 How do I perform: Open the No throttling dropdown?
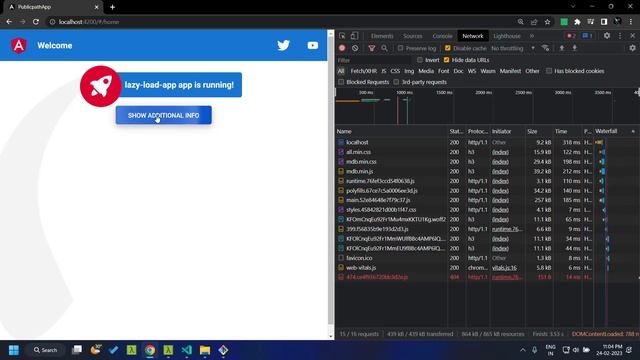coord(513,48)
